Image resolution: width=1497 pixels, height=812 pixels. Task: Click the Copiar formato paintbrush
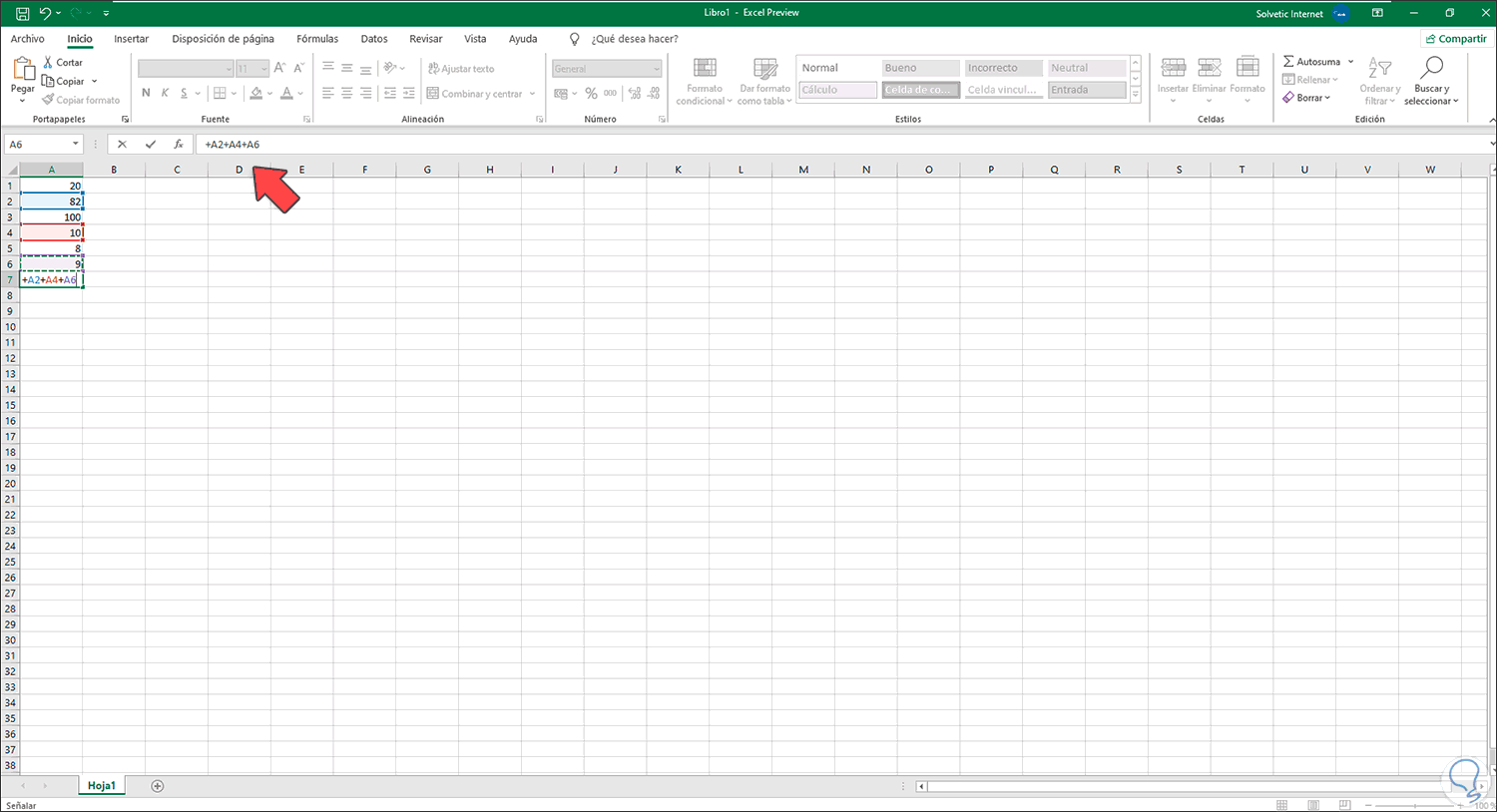click(48, 100)
